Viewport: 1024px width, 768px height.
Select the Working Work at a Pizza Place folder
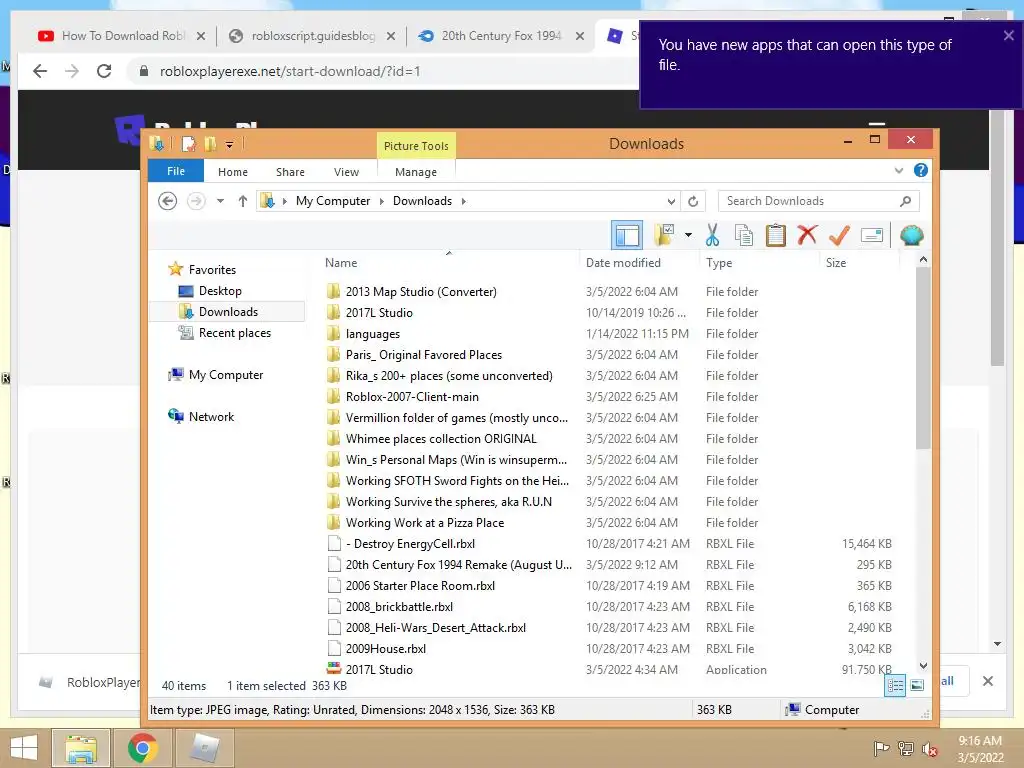coord(609,523)
